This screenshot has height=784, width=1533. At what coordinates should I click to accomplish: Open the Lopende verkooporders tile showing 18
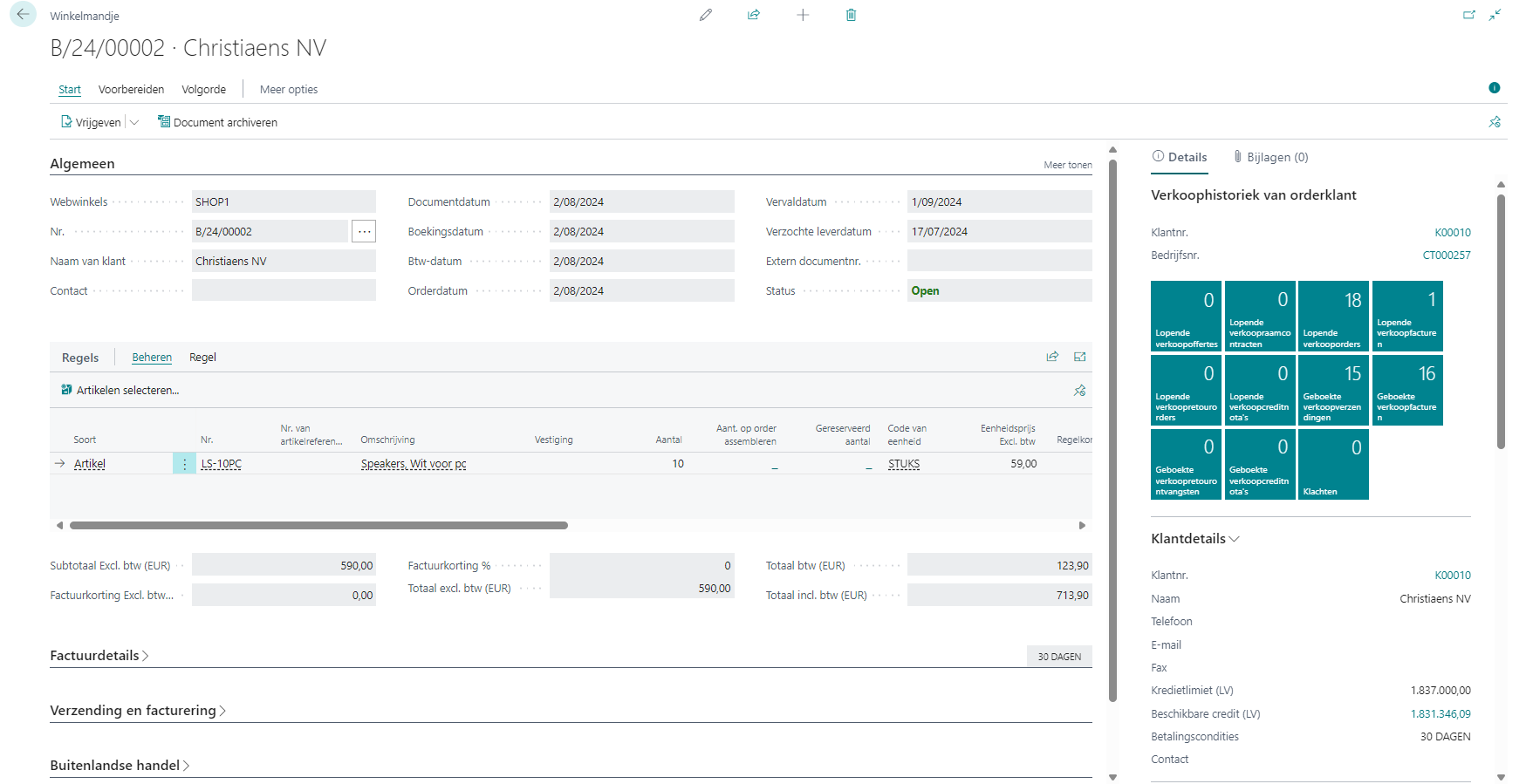tap(1332, 316)
